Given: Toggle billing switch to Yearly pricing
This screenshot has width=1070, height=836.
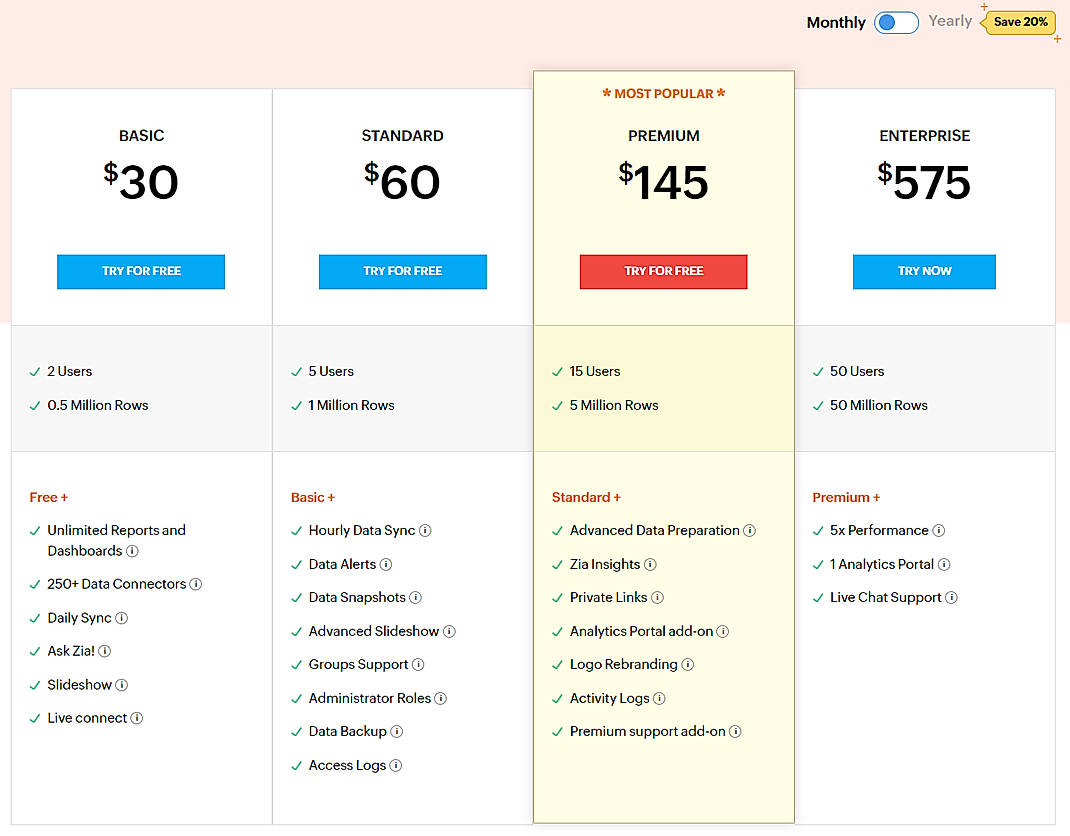Looking at the screenshot, I should pos(896,22).
